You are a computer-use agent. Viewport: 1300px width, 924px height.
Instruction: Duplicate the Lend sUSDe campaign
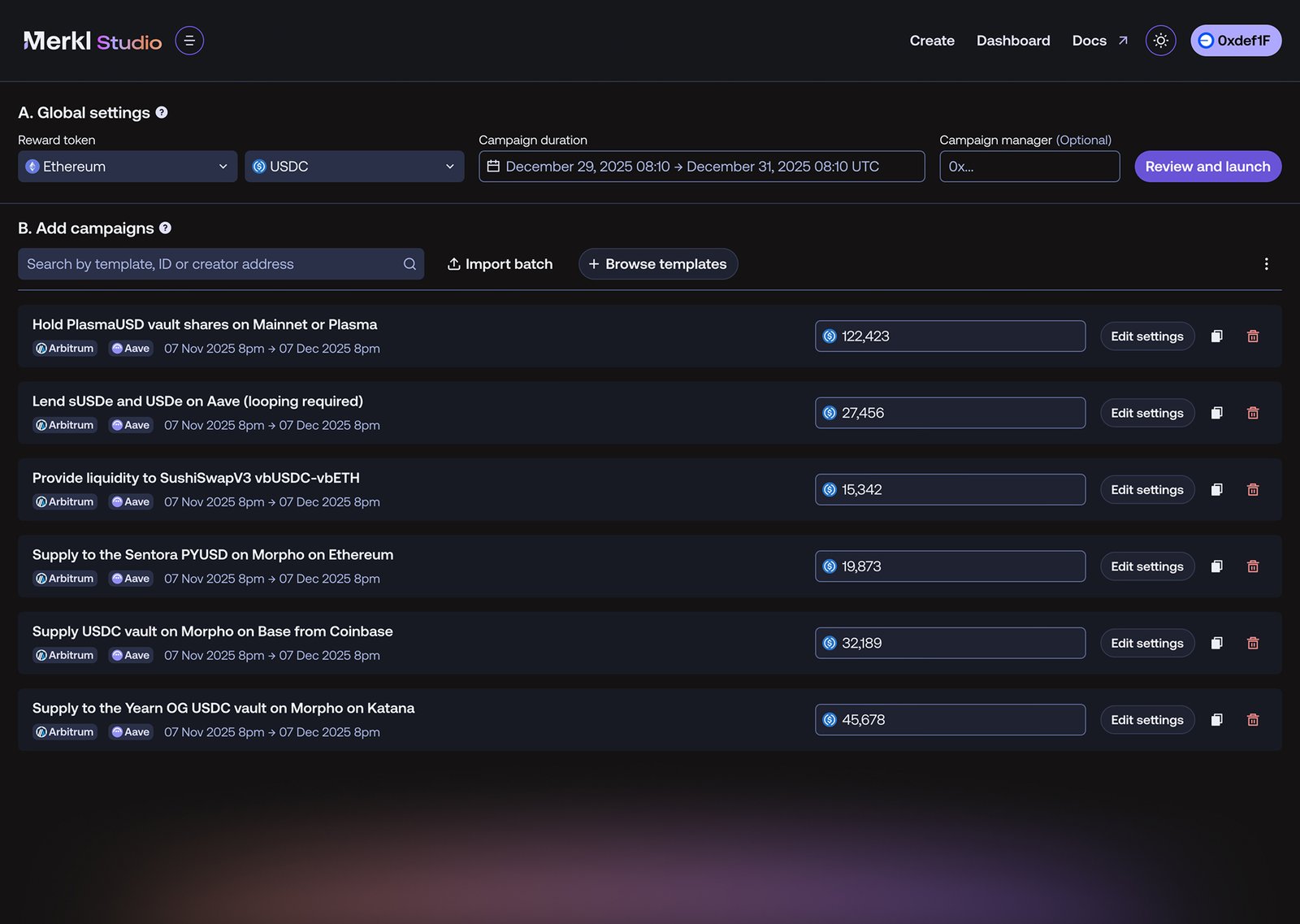click(x=1216, y=413)
